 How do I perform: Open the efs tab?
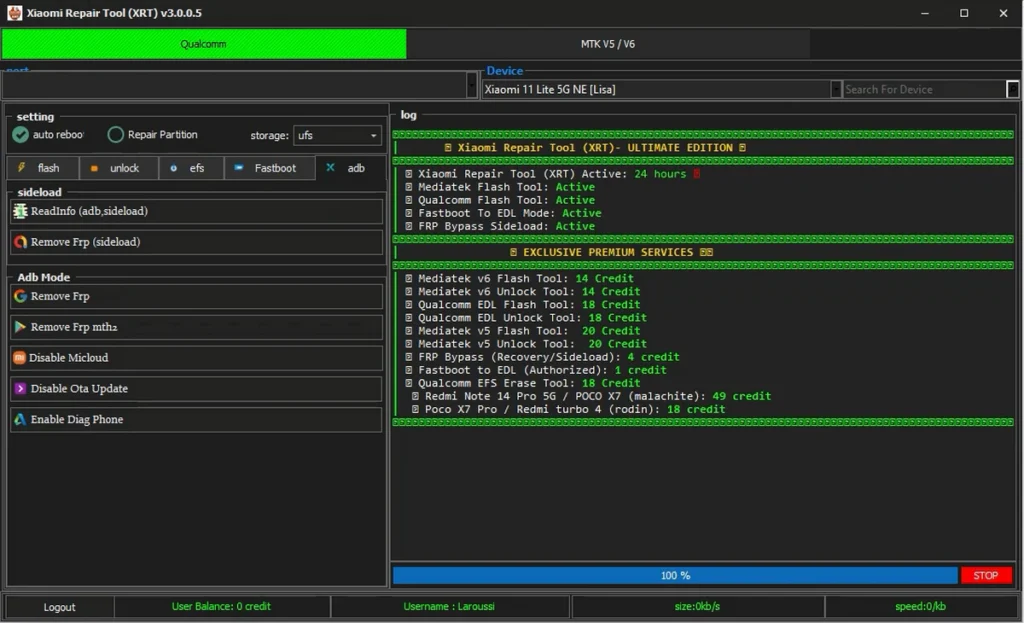coord(191,168)
